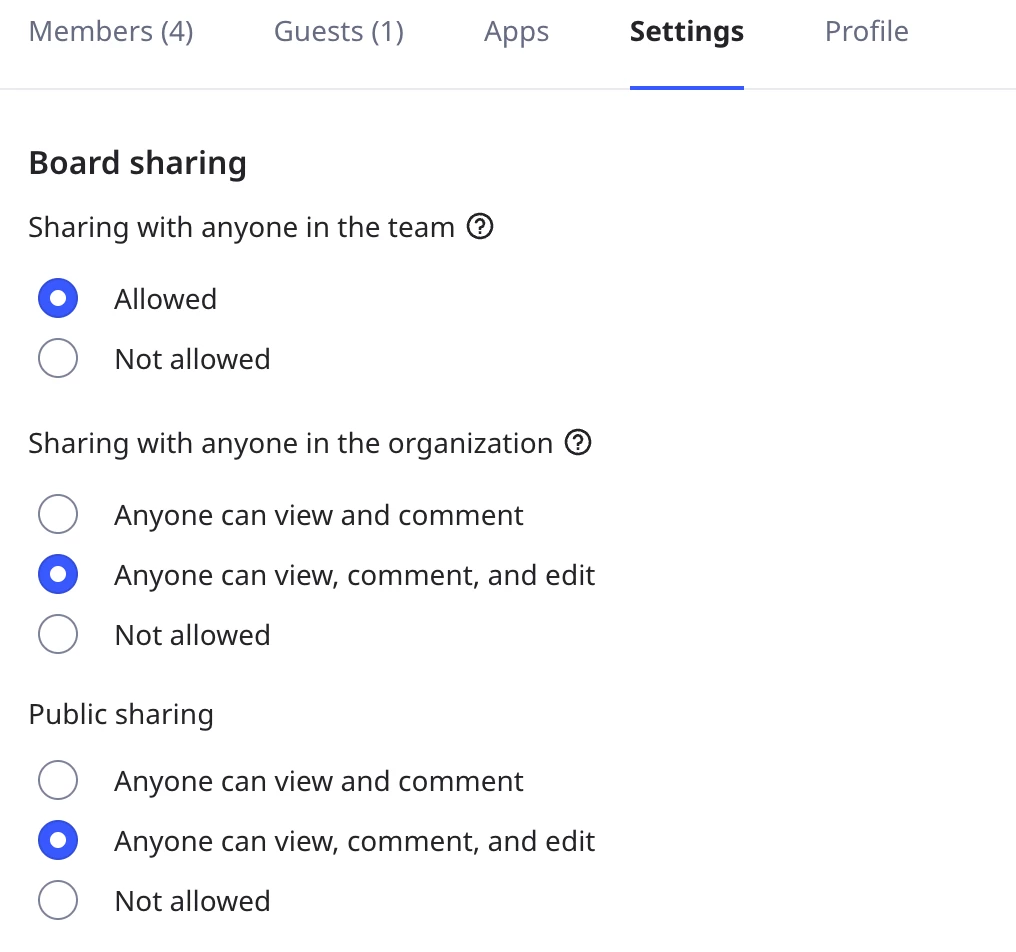This screenshot has height=952, width=1016.
Task: Select 'Not allowed' for team sharing
Action: point(58,359)
